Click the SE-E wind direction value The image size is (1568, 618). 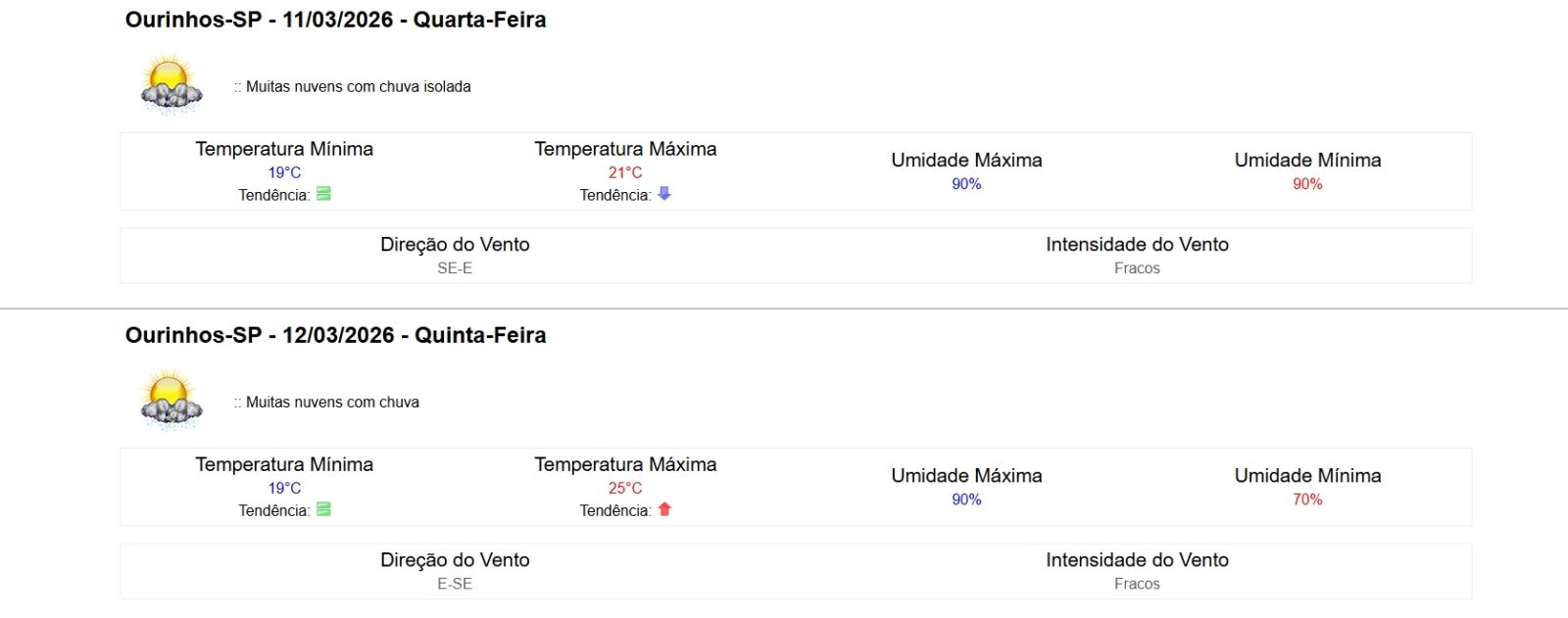coord(455,268)
